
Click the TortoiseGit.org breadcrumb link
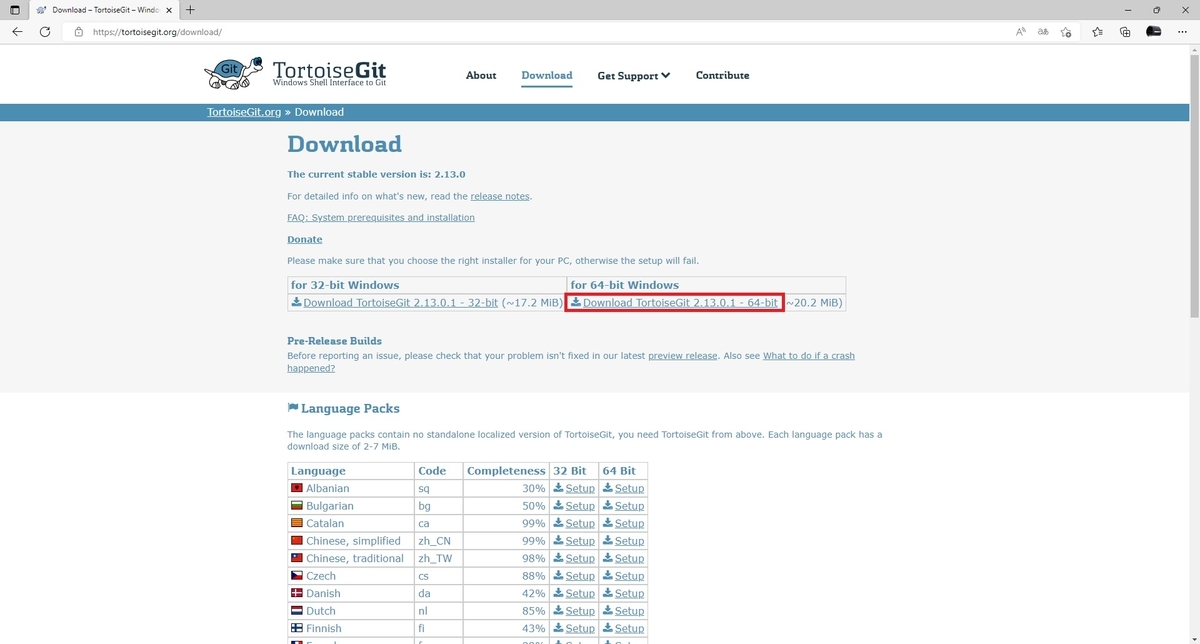pyautogui.click(x=244, y=112)
